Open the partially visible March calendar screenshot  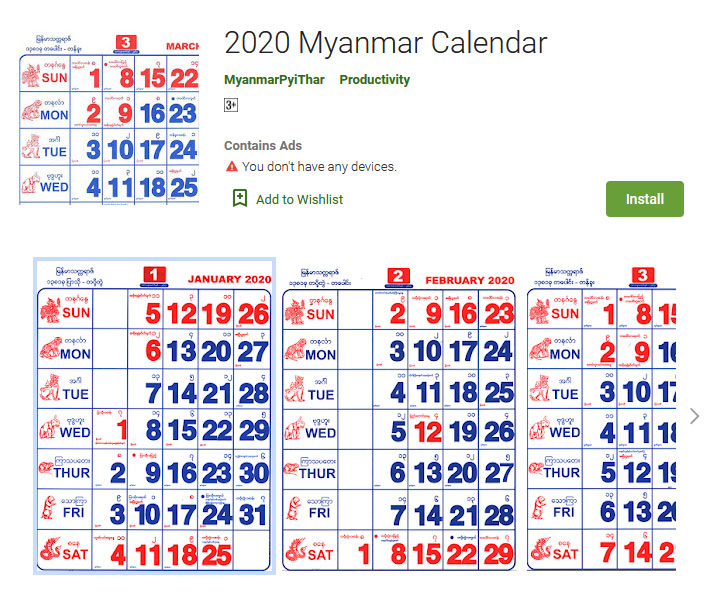(x=601, y=417)
